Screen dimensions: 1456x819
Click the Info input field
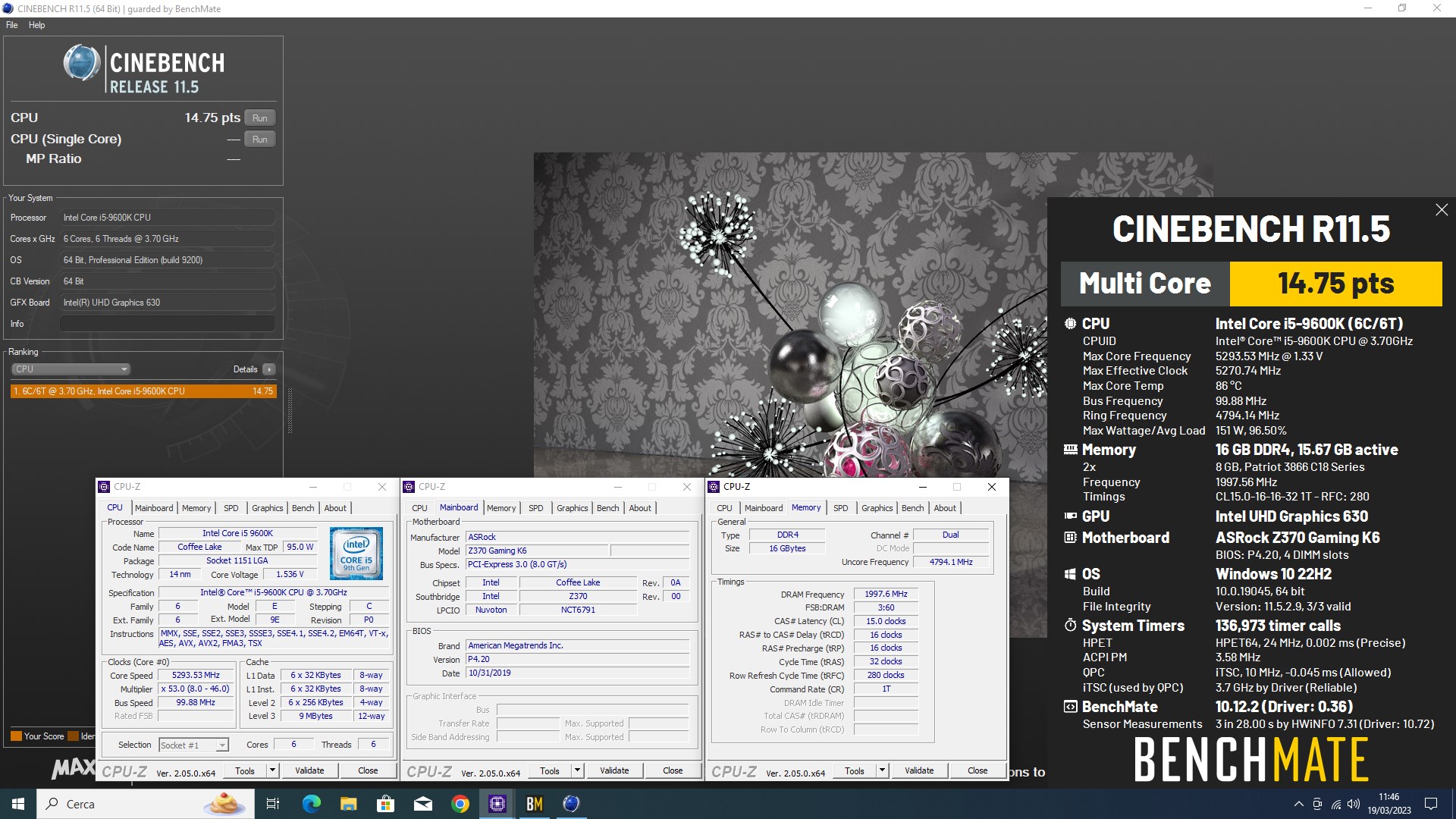pos(167,324)
